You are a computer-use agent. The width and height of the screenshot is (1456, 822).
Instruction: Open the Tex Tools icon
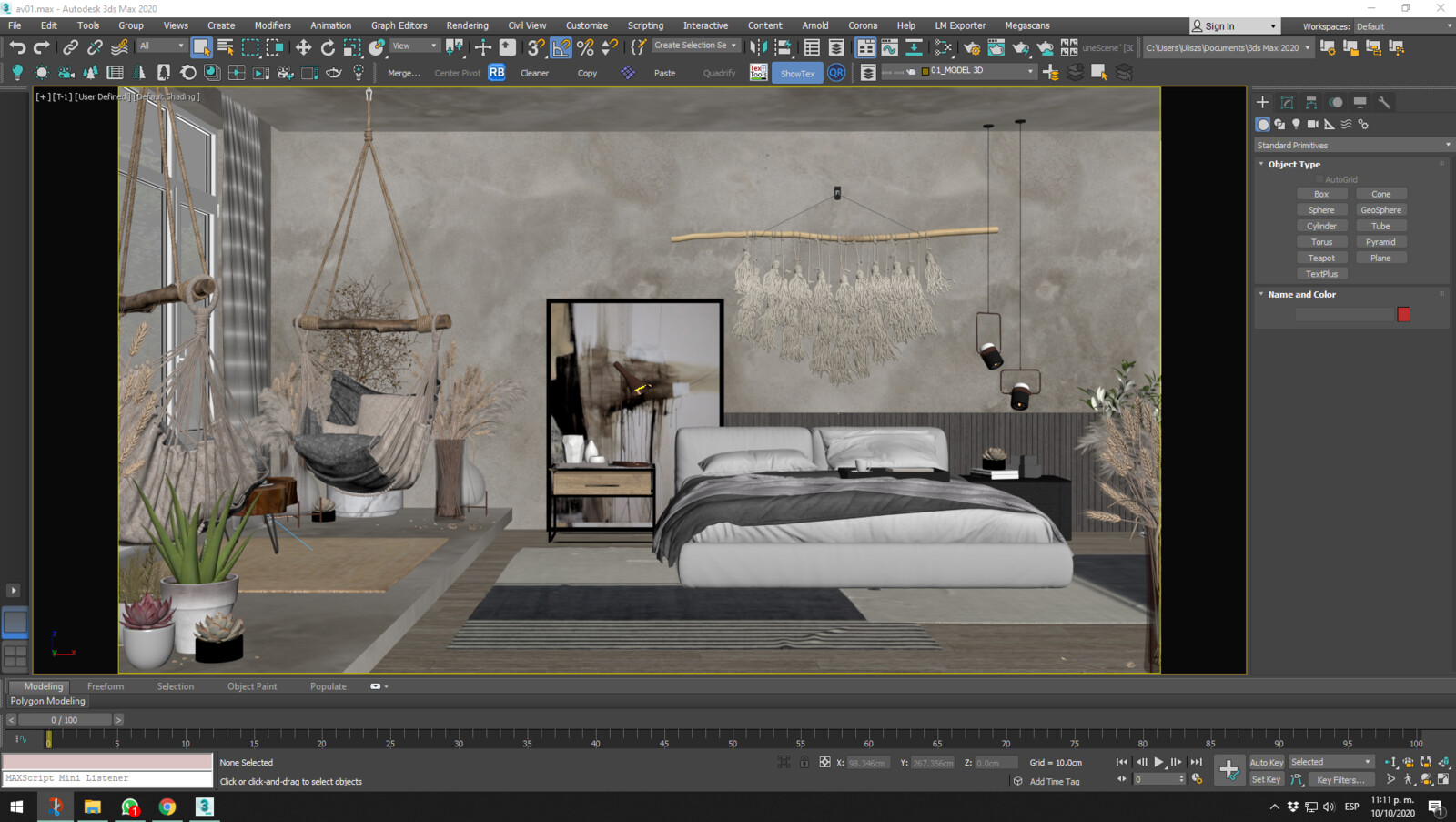[x=758, y=72]
